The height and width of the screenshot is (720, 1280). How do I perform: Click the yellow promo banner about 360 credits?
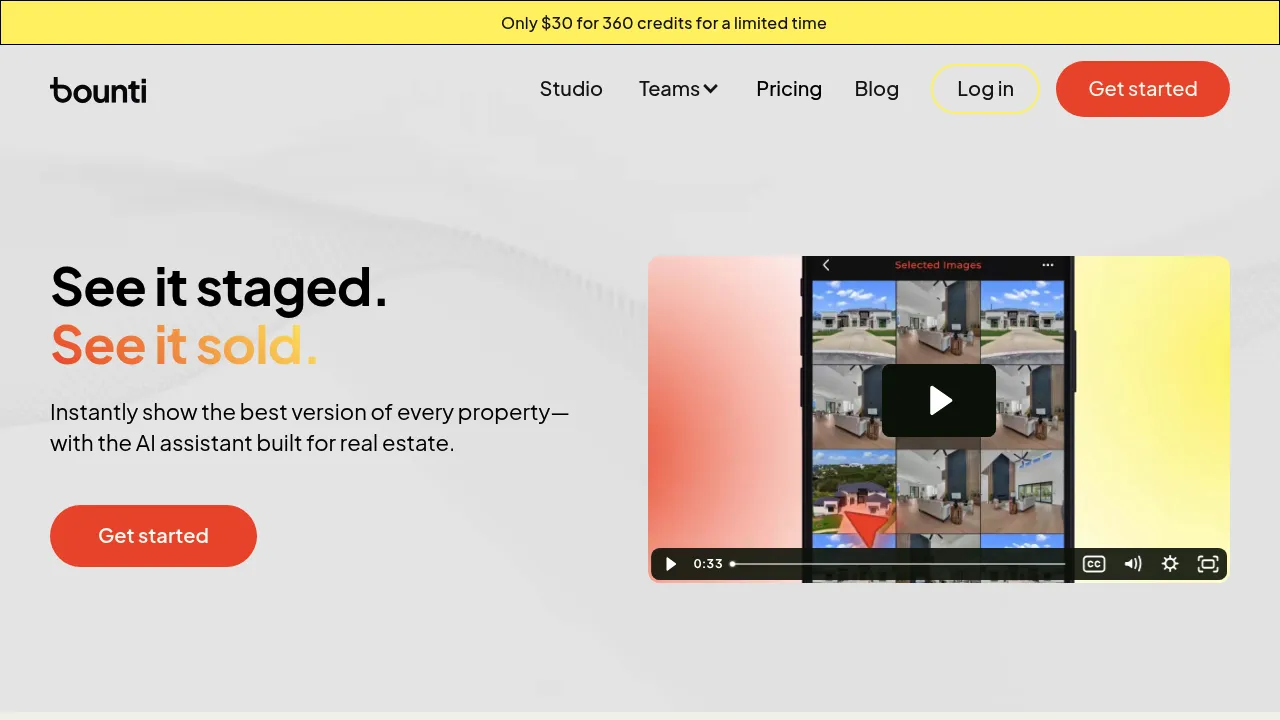tap(640, 23)
